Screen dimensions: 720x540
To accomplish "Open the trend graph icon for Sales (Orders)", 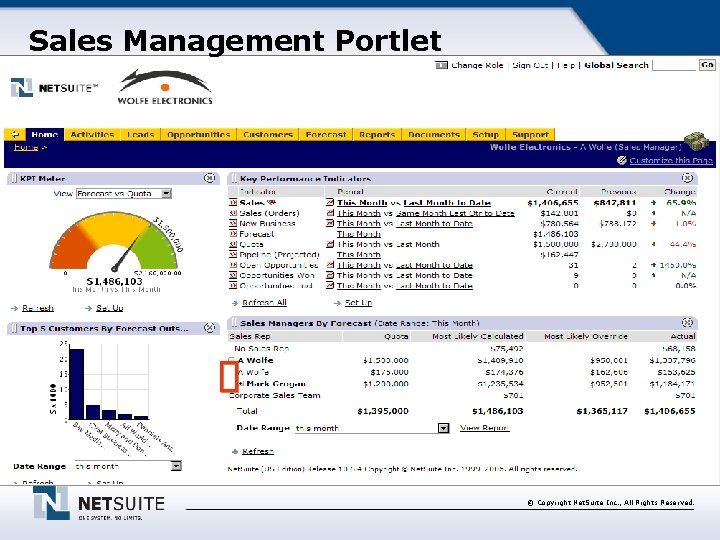I will (x=330, y=213).
